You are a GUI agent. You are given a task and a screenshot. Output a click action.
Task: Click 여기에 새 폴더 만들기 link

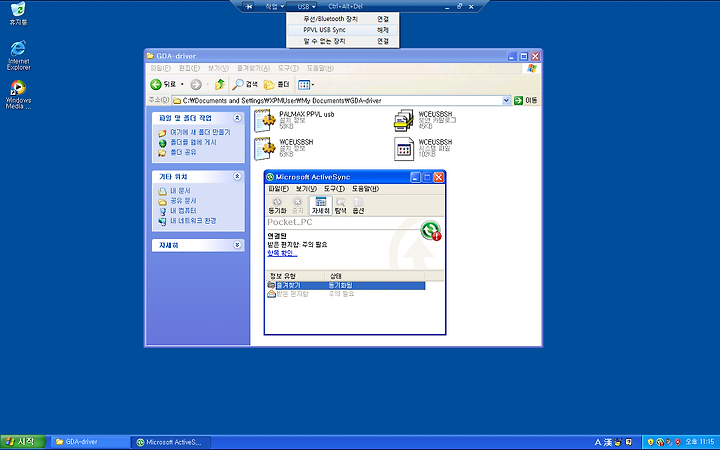coord(200,132)
